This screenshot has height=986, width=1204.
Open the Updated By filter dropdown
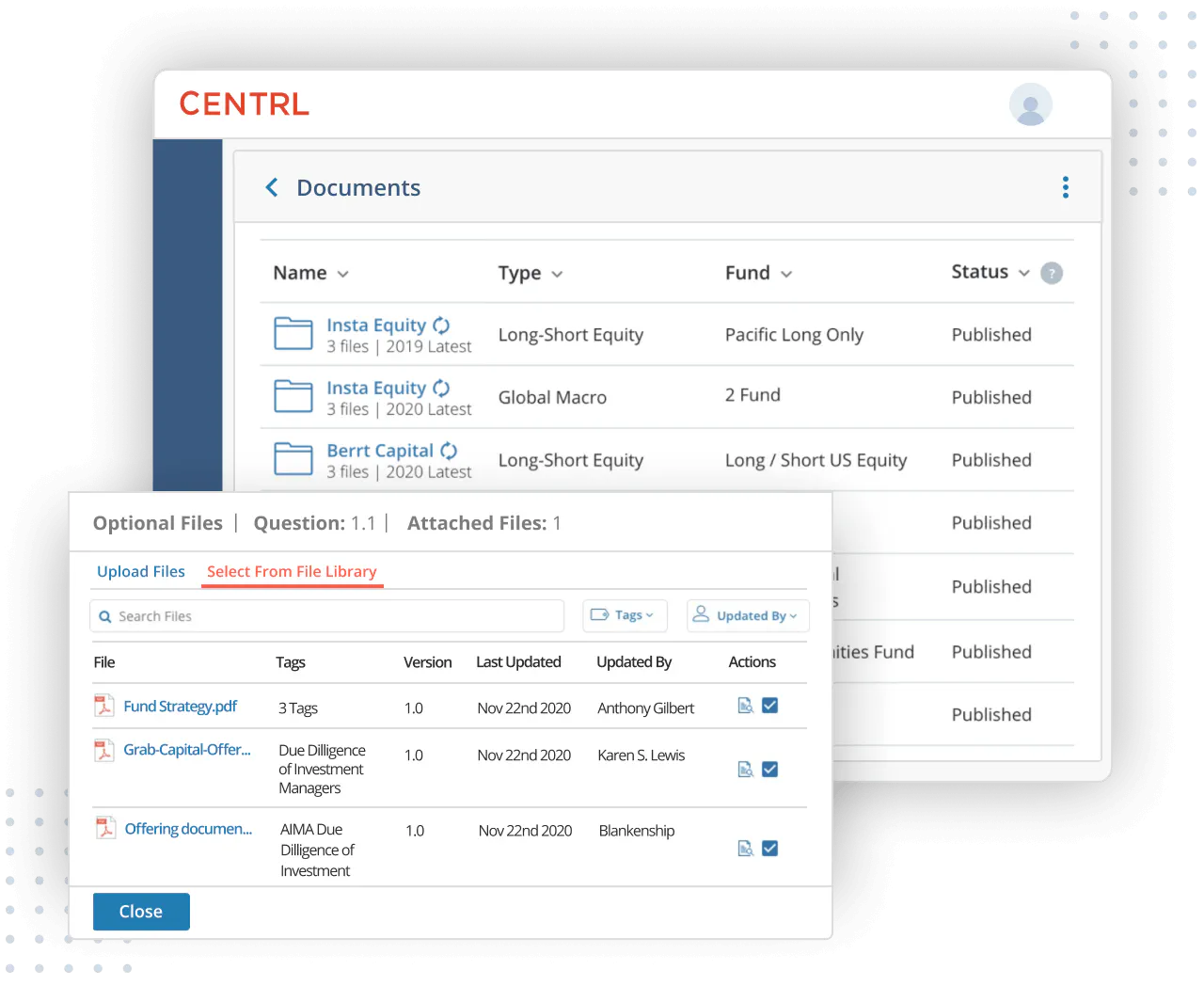point(748,615)
